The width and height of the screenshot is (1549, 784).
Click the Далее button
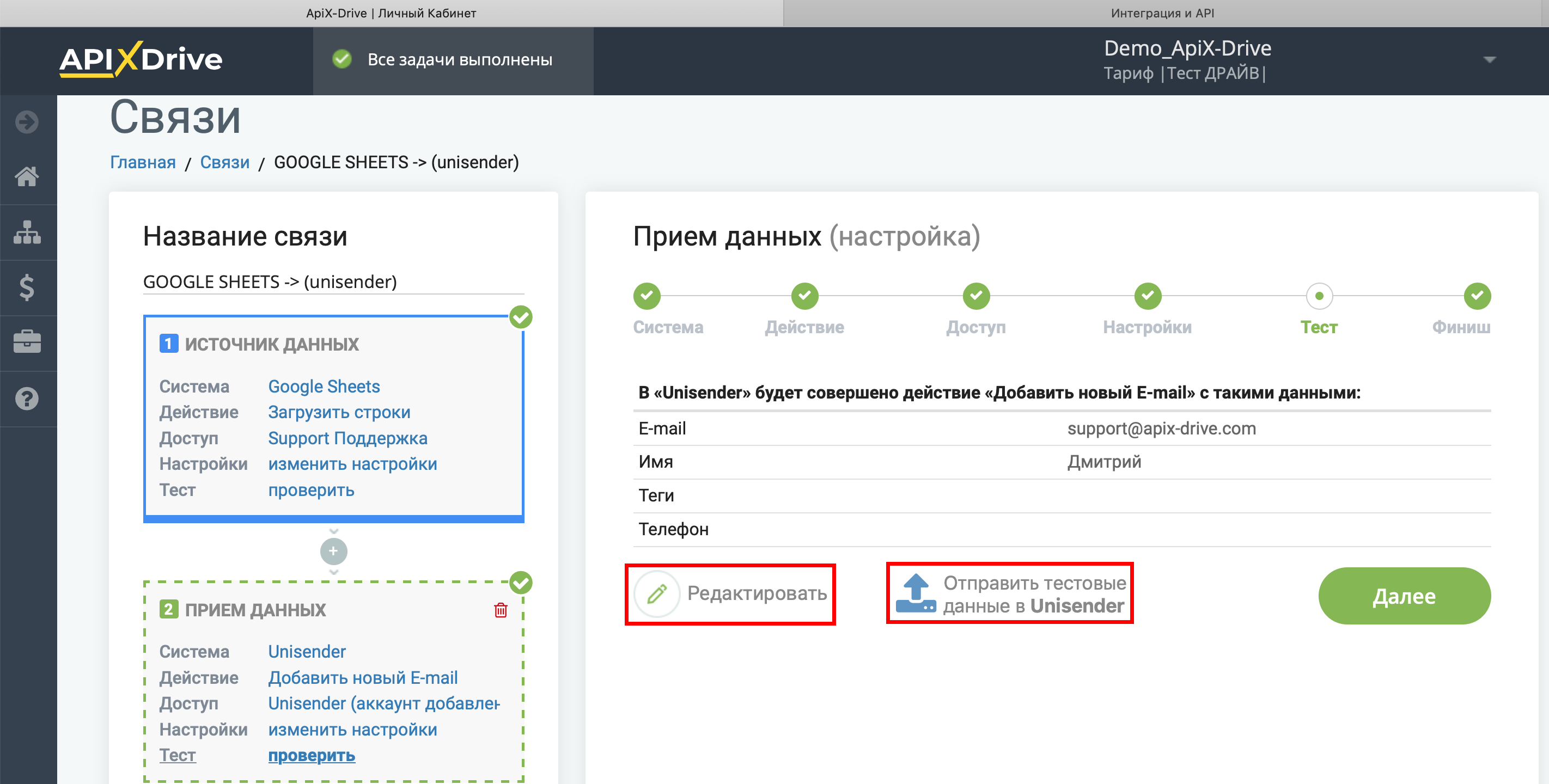click(x=1404, y=596)
